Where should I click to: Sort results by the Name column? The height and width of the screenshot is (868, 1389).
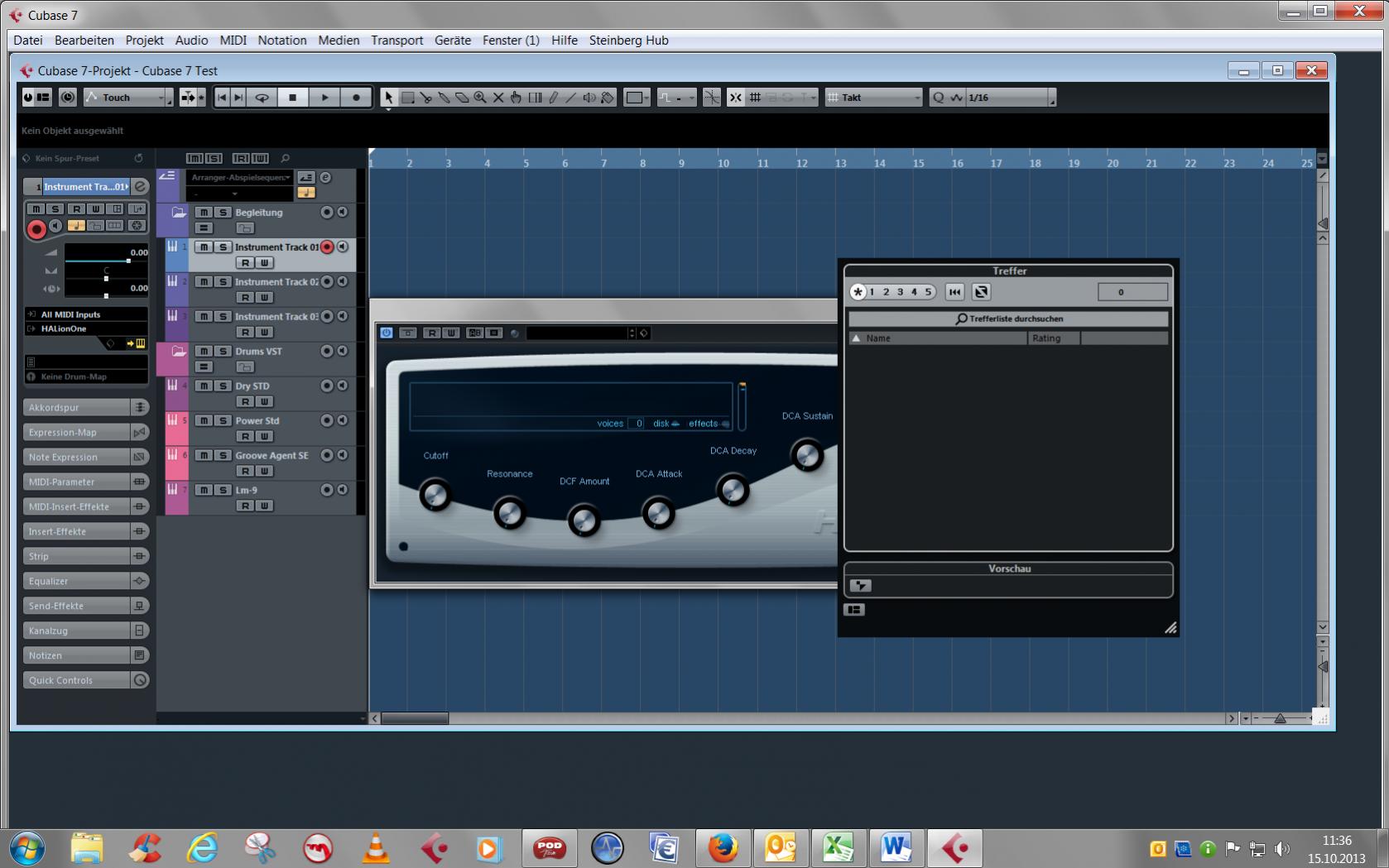coord(938,338)
